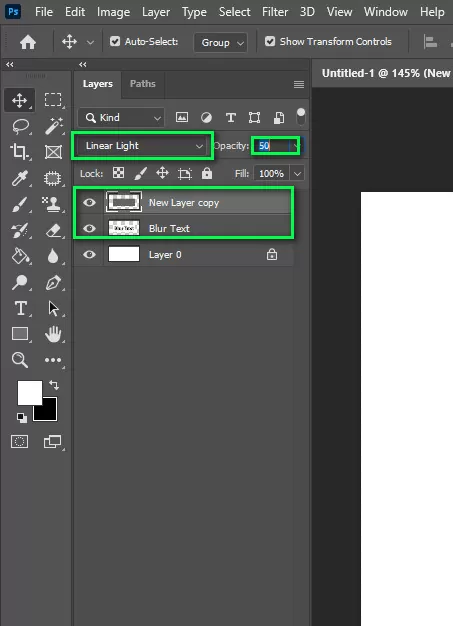The image size is (453, 626).
Task: Click the Opacity value field
Action: point(271,146)
